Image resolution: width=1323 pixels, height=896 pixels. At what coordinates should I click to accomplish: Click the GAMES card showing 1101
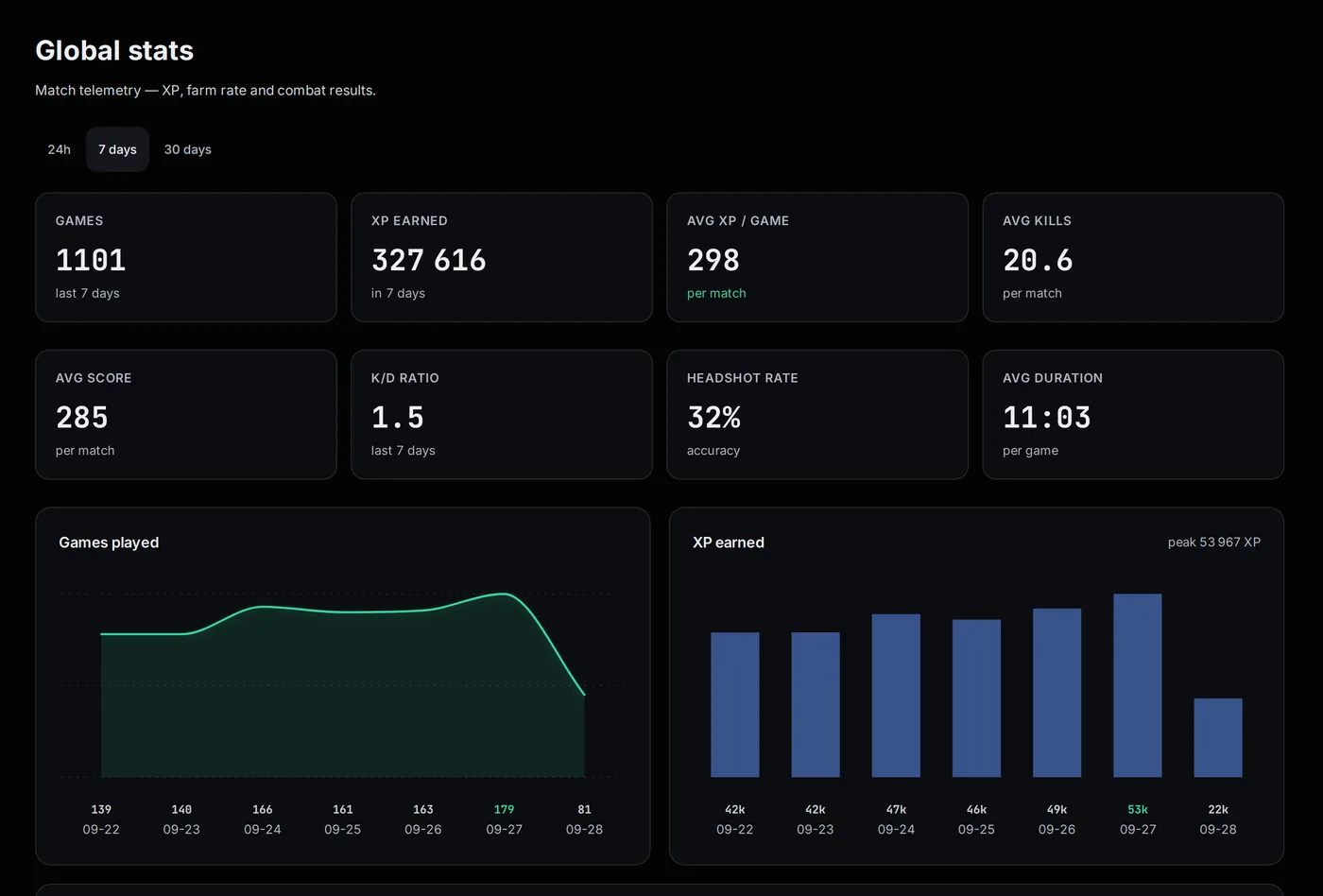tap(186, 257)
